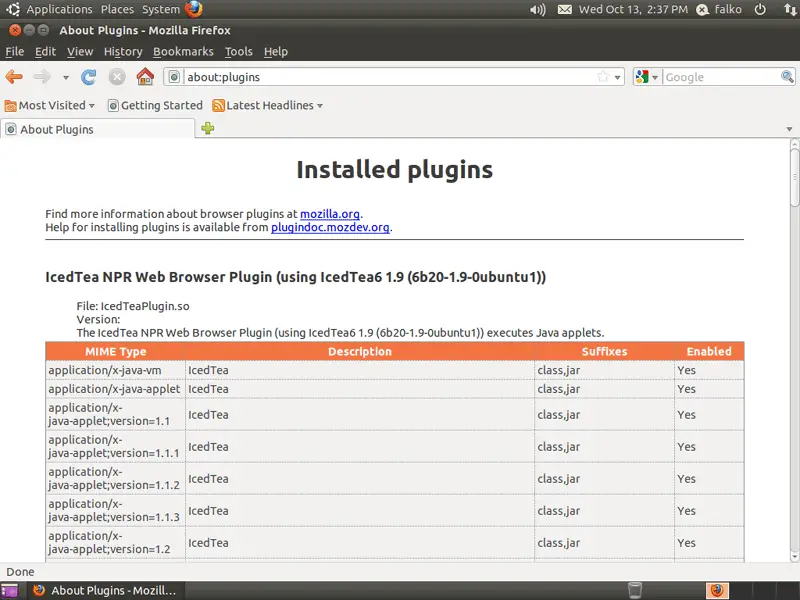The image size is (800, 600).
Task: Go to the Home page icon
Action: tap(145, 77)
